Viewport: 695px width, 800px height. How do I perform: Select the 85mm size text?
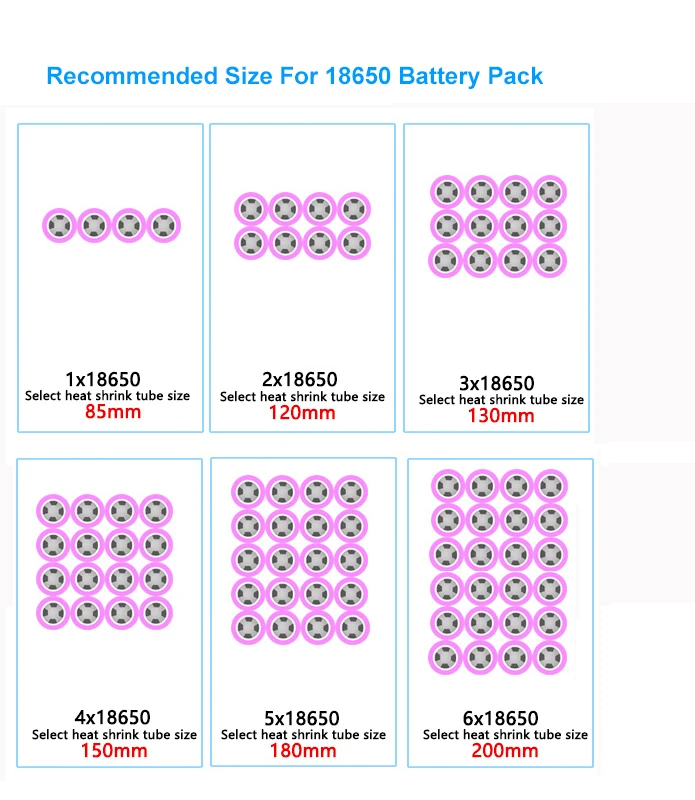click(113, 412)
